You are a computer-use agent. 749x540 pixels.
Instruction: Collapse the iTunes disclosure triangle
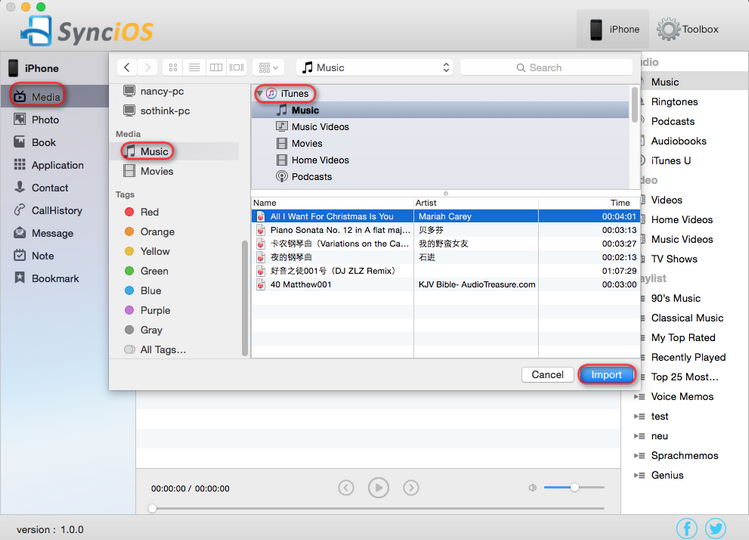pyautogui.click(x=259, y=93)
